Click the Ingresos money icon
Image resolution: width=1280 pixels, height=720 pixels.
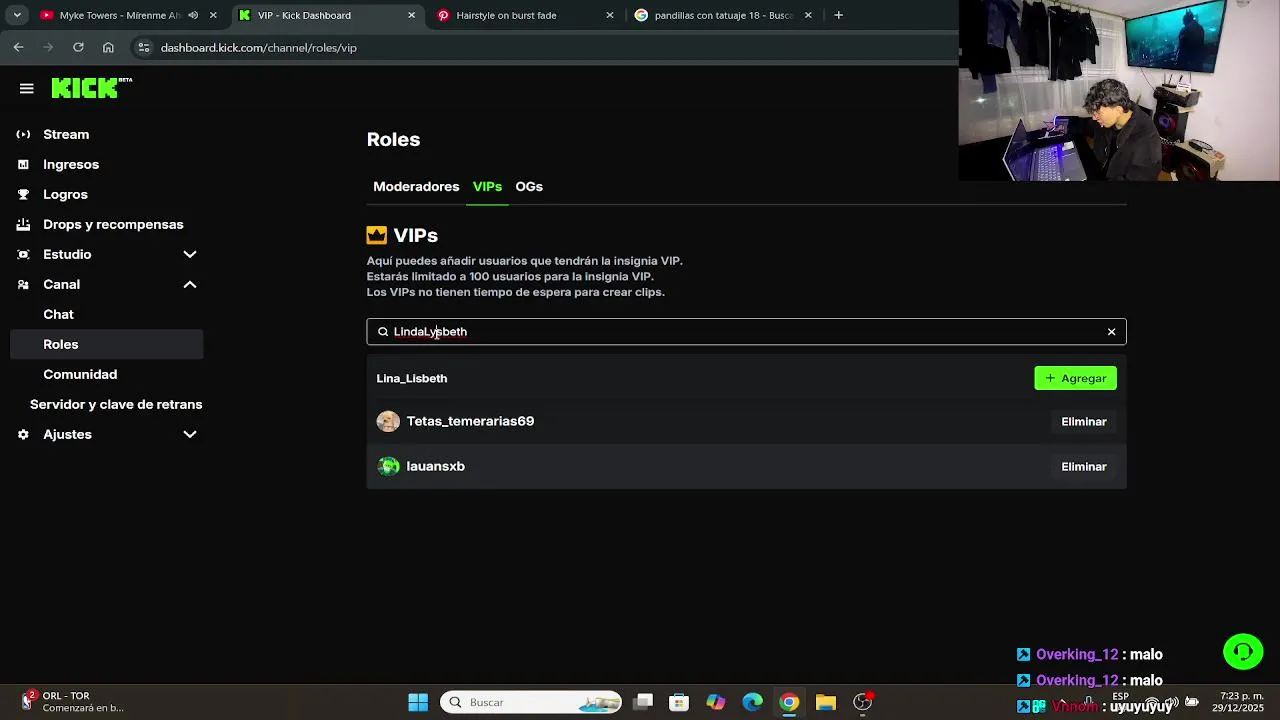pos(23,164)
